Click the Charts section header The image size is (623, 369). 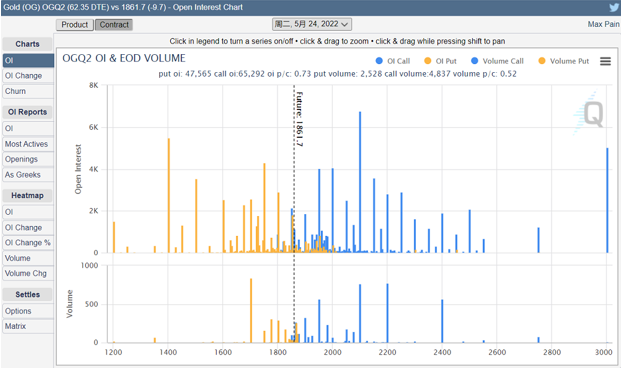27,44
